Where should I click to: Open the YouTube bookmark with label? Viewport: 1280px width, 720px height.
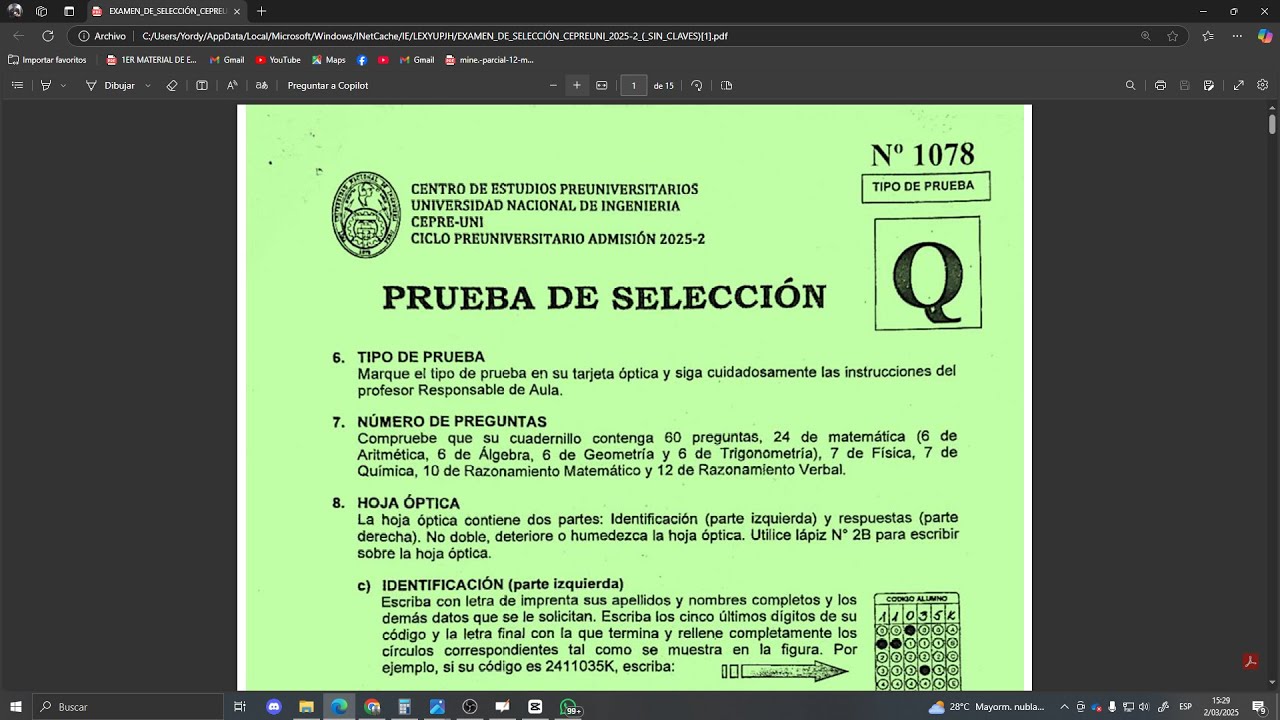278,60
